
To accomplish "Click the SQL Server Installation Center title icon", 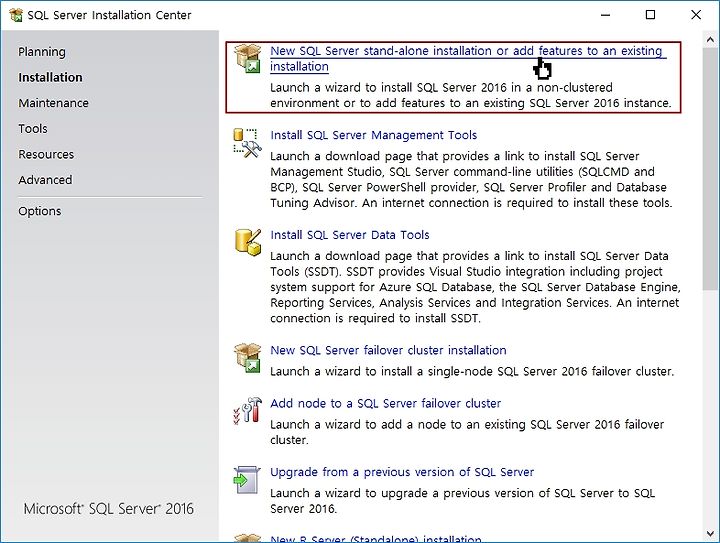I will coord(16,15).
